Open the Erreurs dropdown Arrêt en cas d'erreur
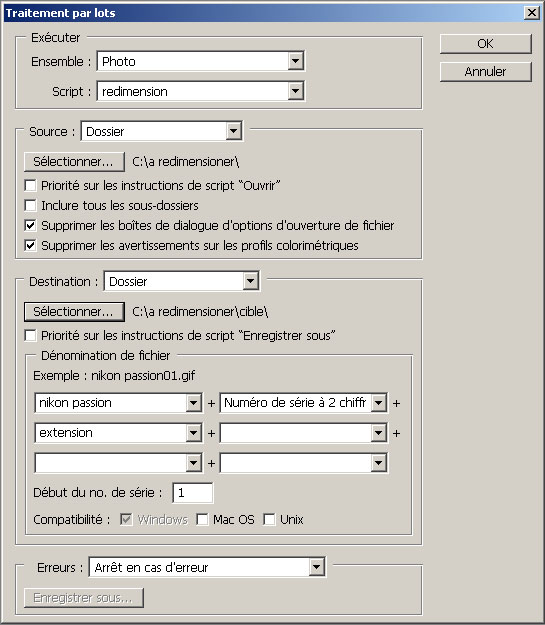 point(207,567)
